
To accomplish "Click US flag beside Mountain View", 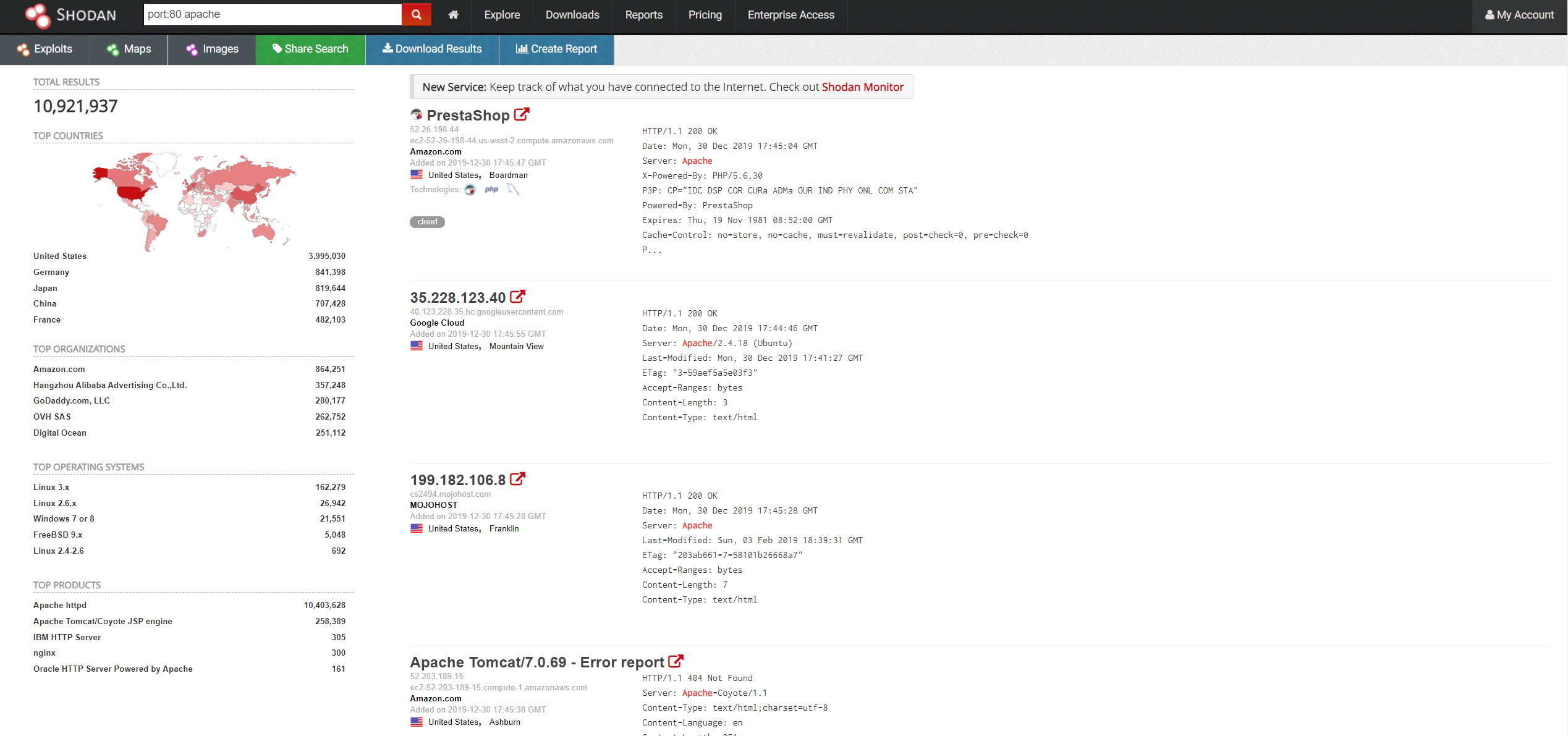I will [417, 346].
